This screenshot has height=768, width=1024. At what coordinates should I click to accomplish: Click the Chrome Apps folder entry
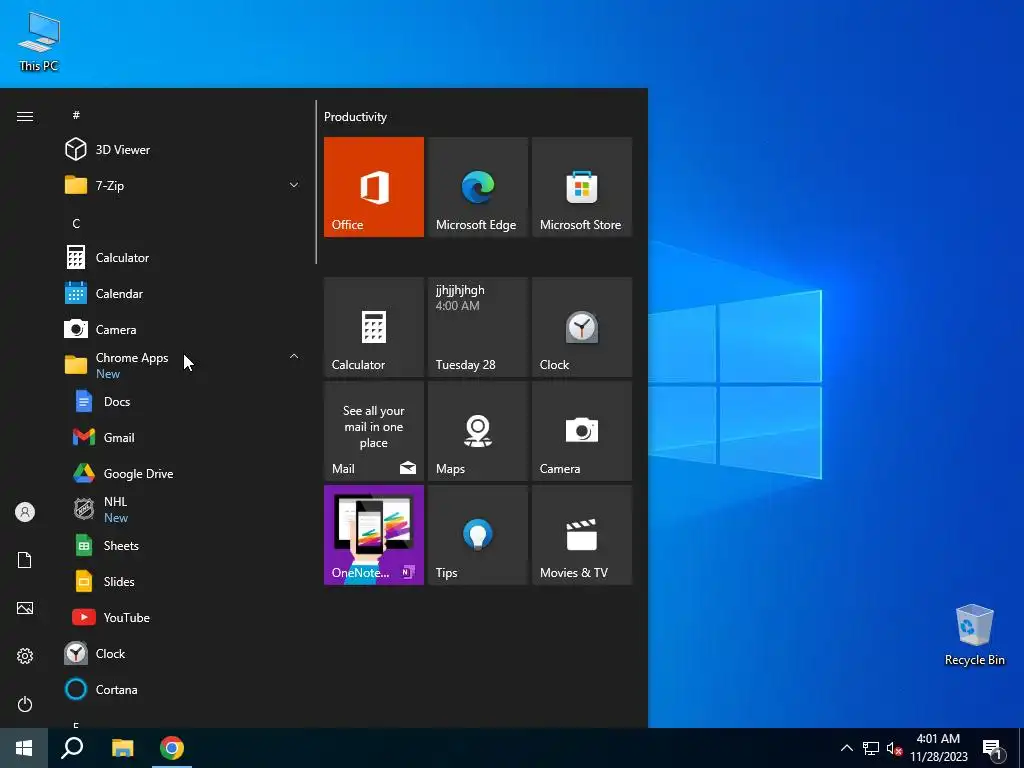(183, 365)
